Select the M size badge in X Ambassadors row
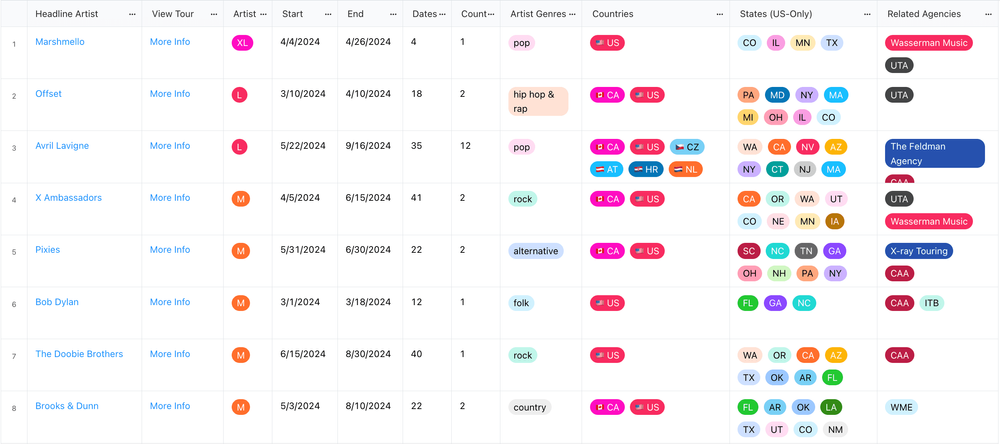1000x444 pixels. click(x=240, y=199)
